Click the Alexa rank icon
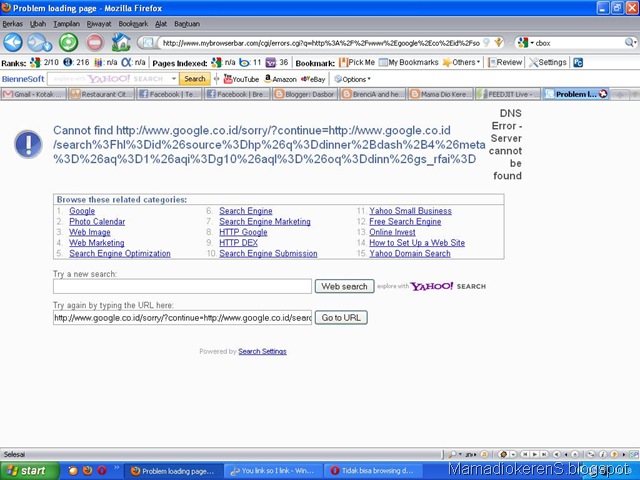Image resolution: width=640 pixels, height=480 pixels. pyautogui.click(x=127, y=62)
